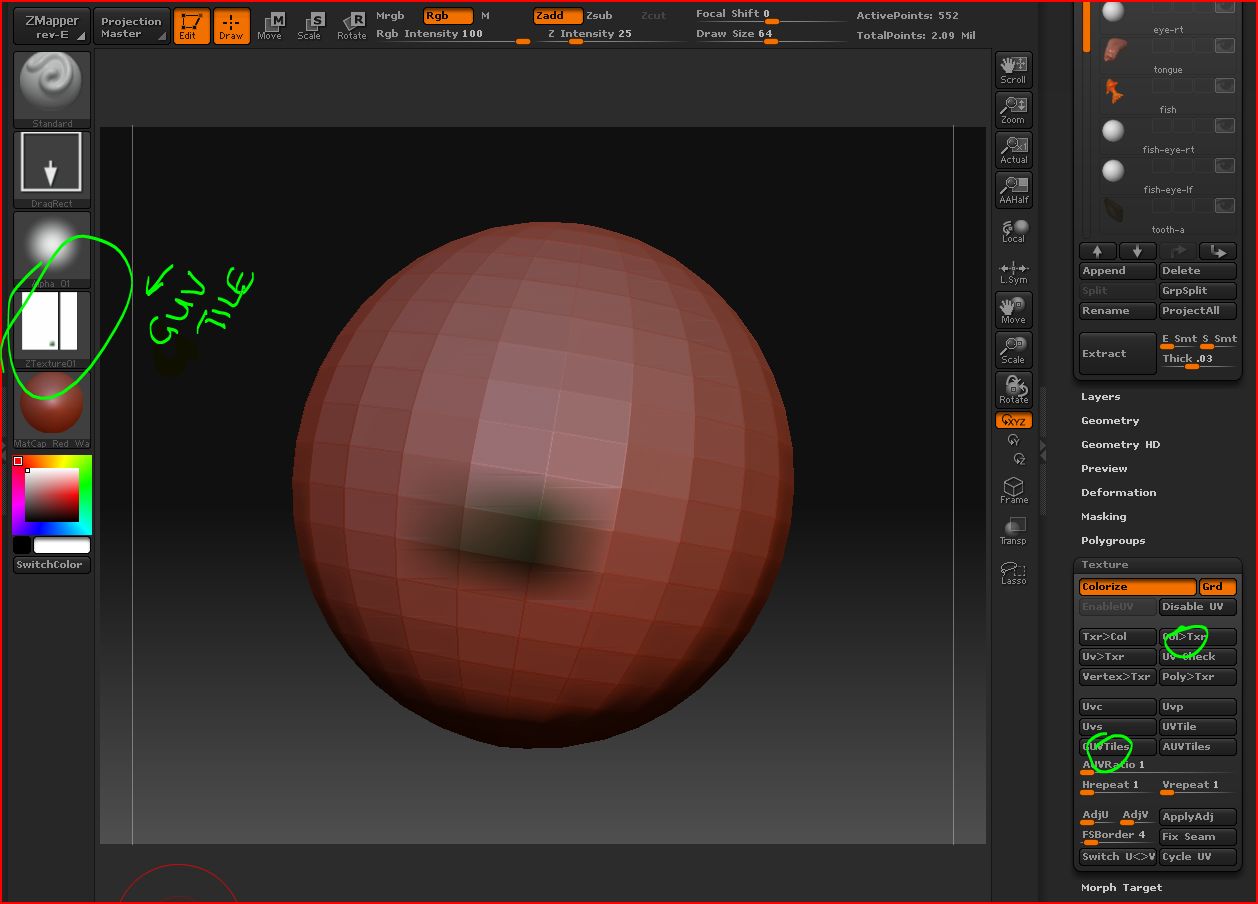Click the right-shelf Scale view icon
1258x904 pixels.
point(1013,350)
